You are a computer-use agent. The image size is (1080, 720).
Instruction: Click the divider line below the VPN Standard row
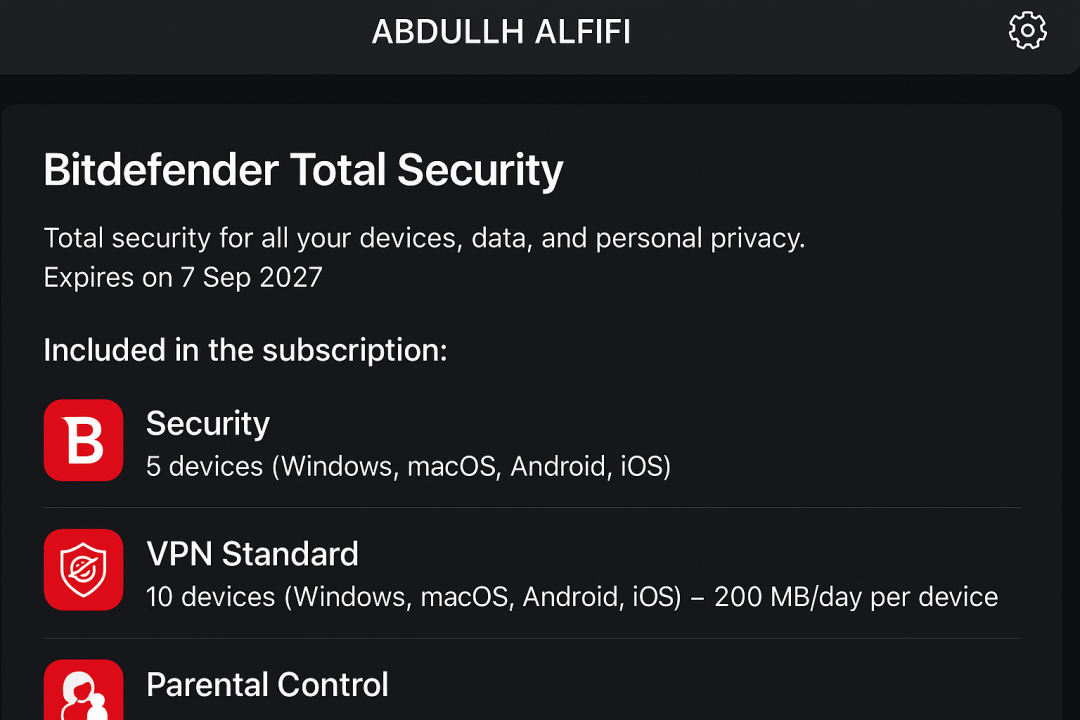tap(532, 638)
